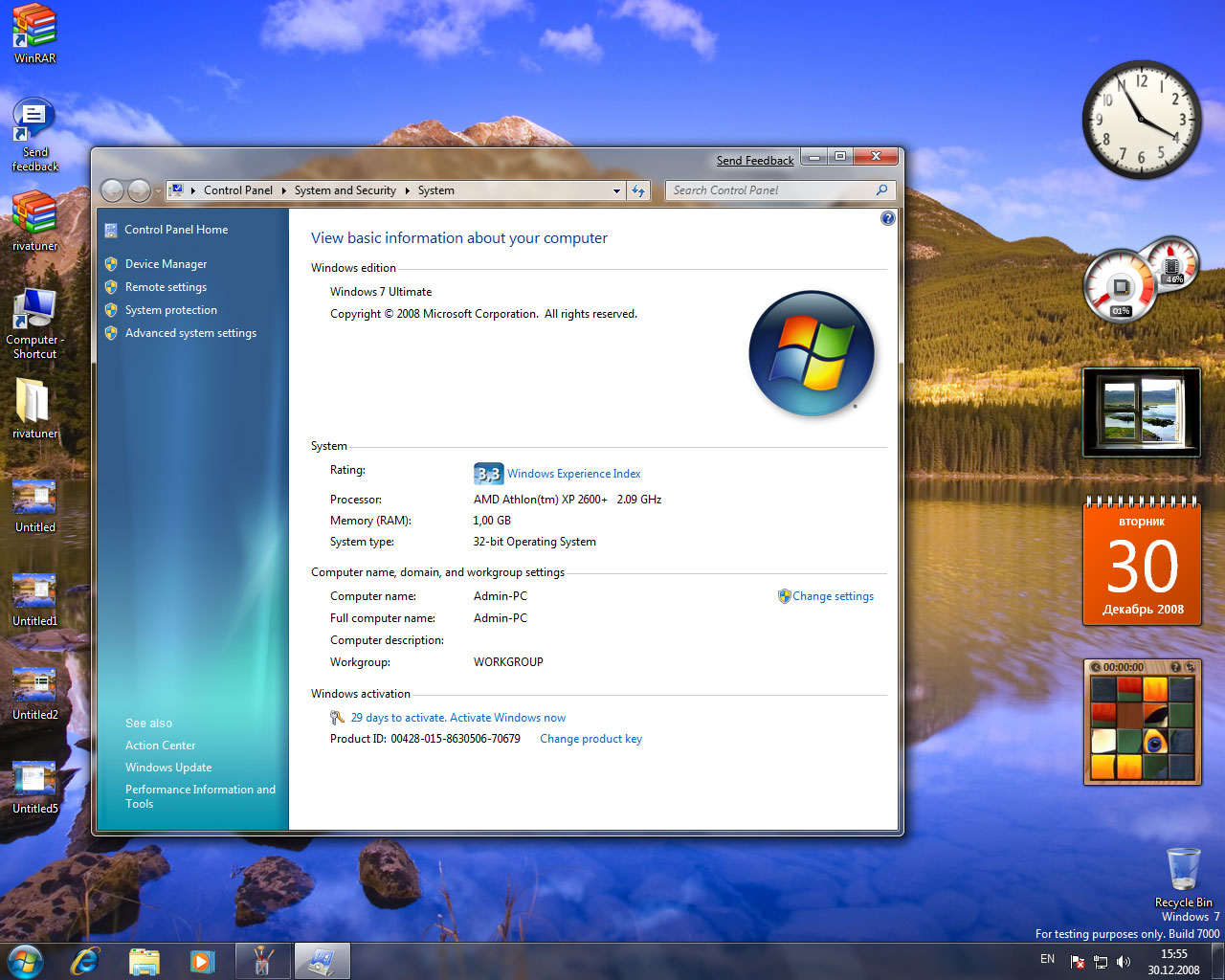The image size is (1225, 980).
Task: Select the Computer - Shortcut desktop icon
Action: pos(35,323)
